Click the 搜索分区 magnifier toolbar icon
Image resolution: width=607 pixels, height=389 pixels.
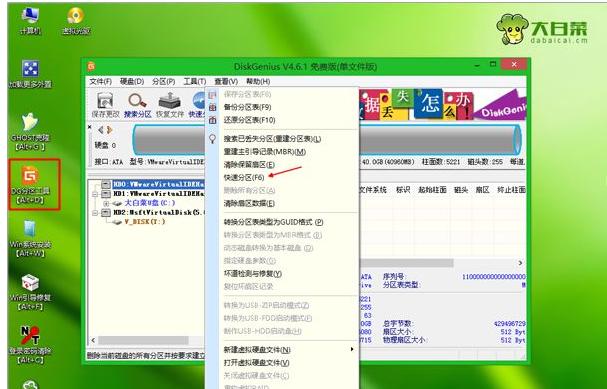pyautogui.click(x=137, y=105)
